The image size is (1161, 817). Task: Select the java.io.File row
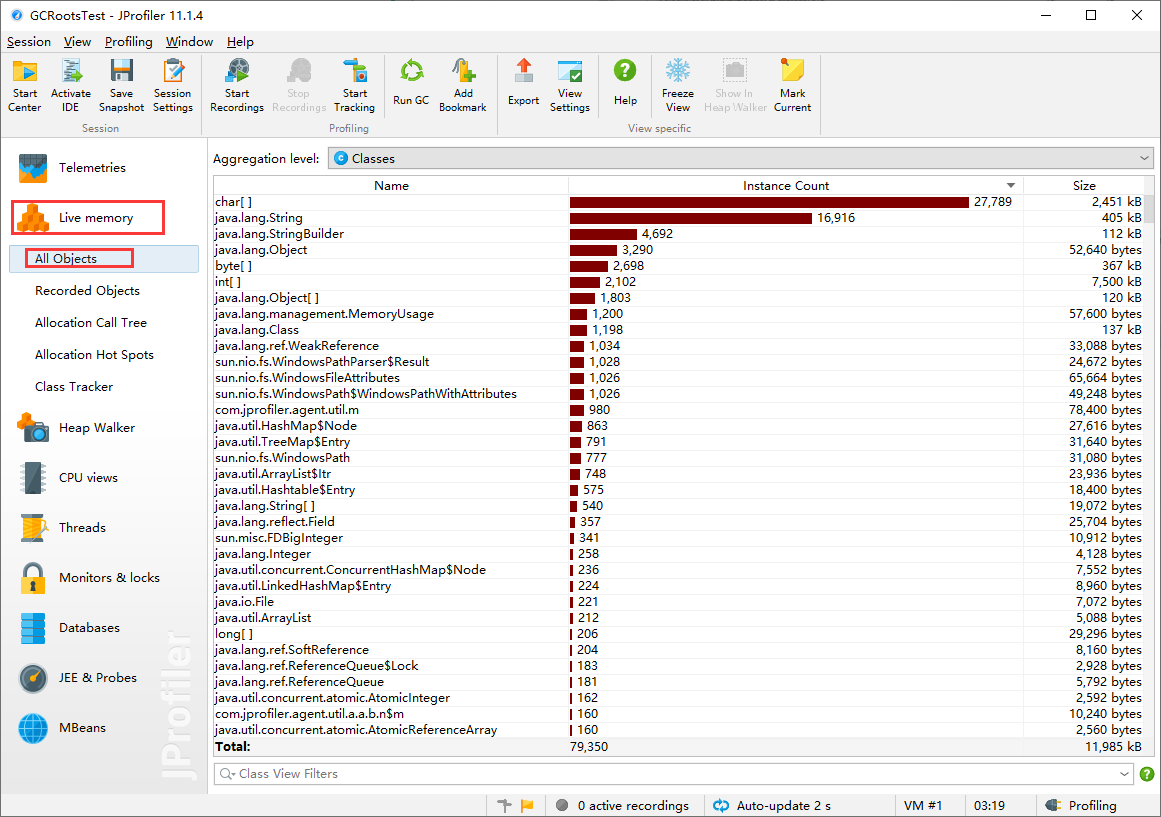[679, 602]
